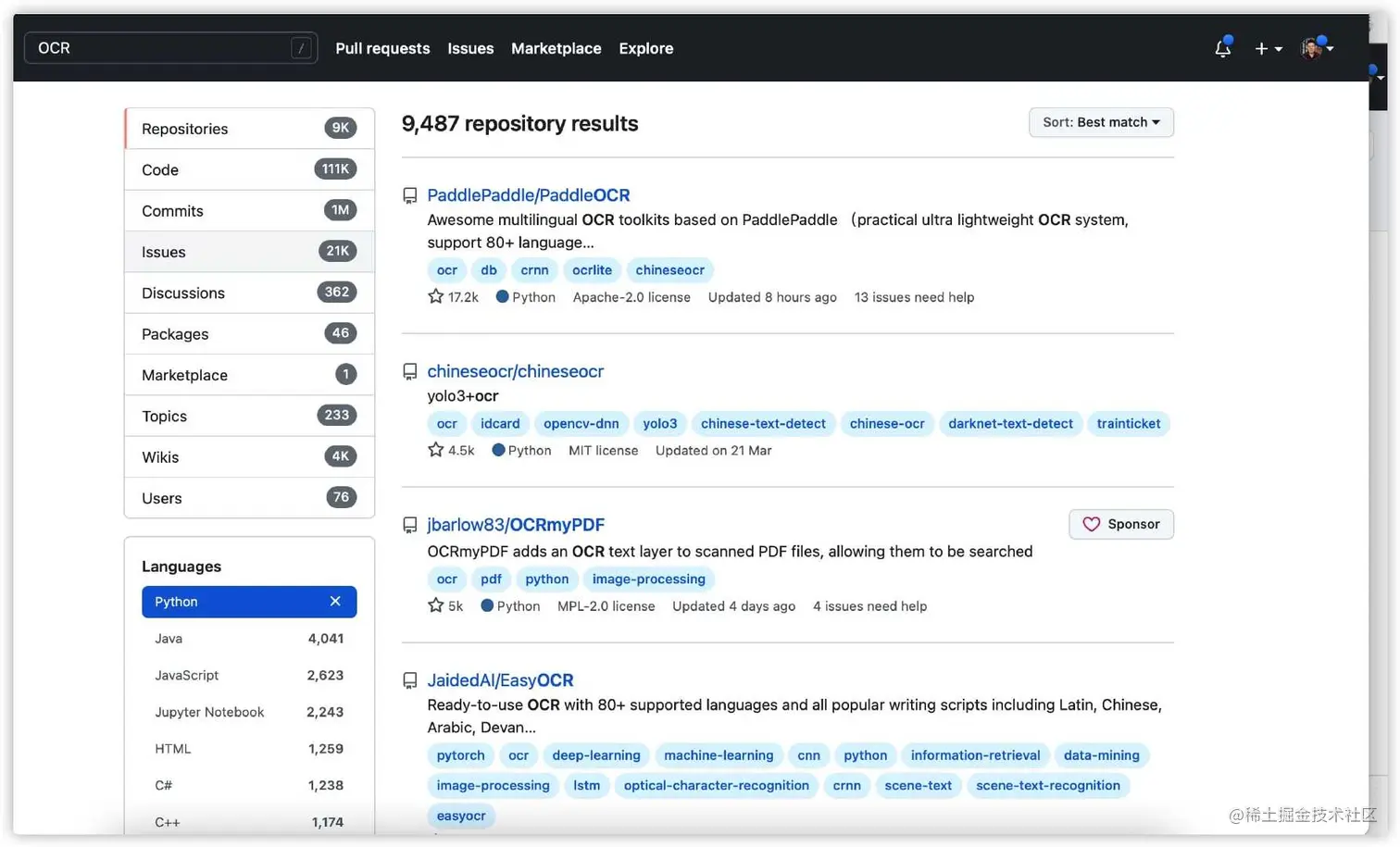Open the 13 issues need help link
1400x847 pixels.
coord(914,297)
